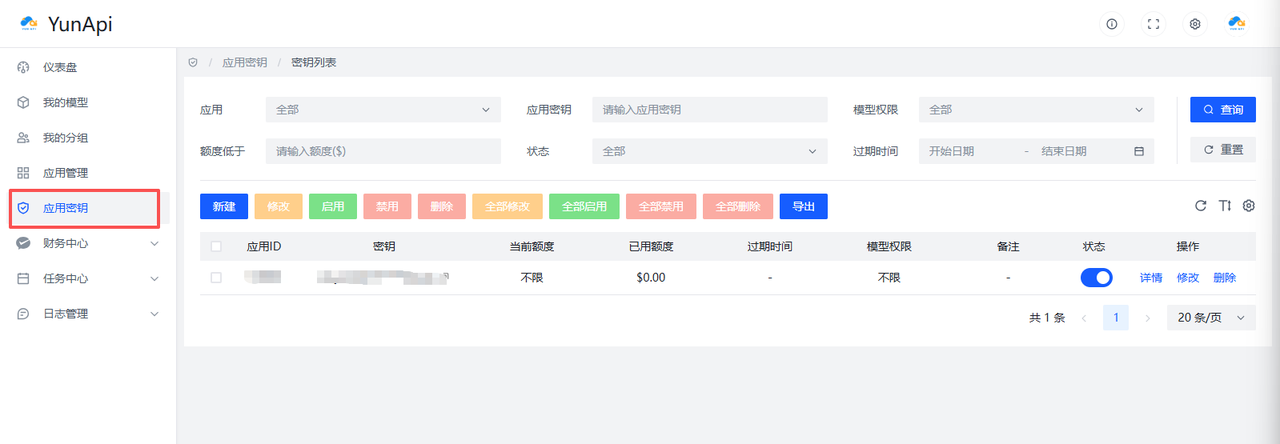Click the user avatar cloud icon
Screen dimensions: 1280x444
pyautogui.click(x=1237, y=24)
